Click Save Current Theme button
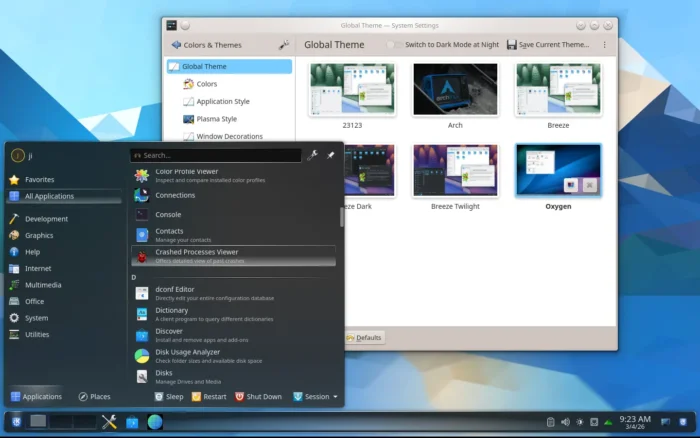This screenshot has height=438, width=700. pyautogui.click(x=548, y=45)
